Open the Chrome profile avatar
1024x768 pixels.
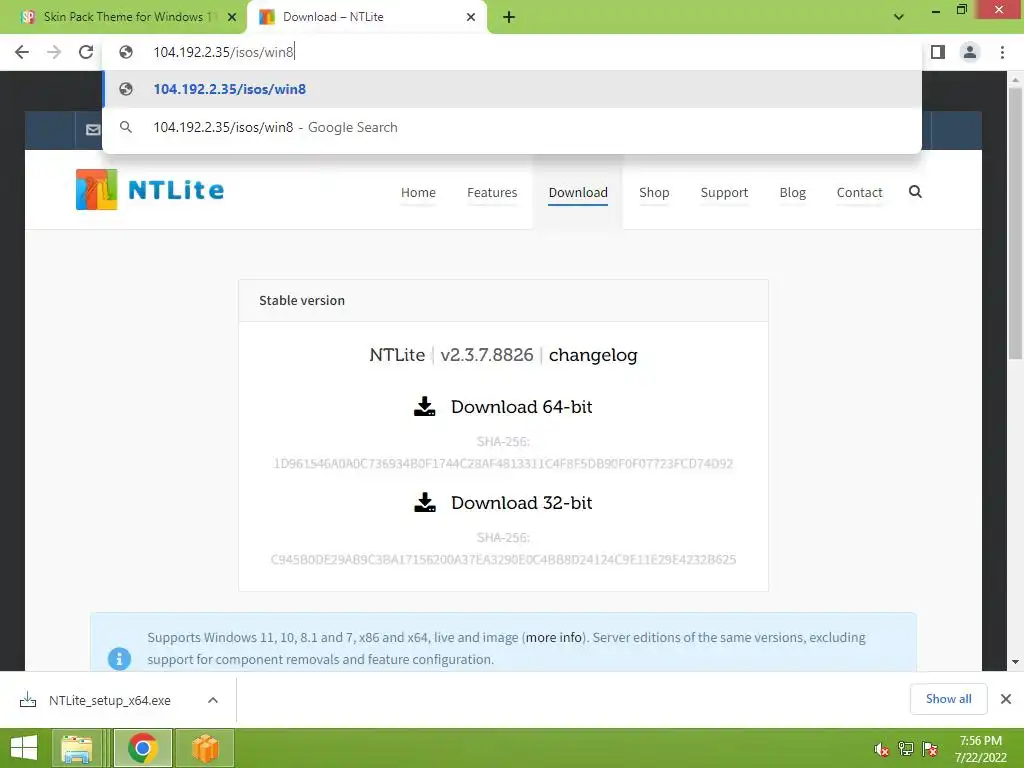[970, 52]
